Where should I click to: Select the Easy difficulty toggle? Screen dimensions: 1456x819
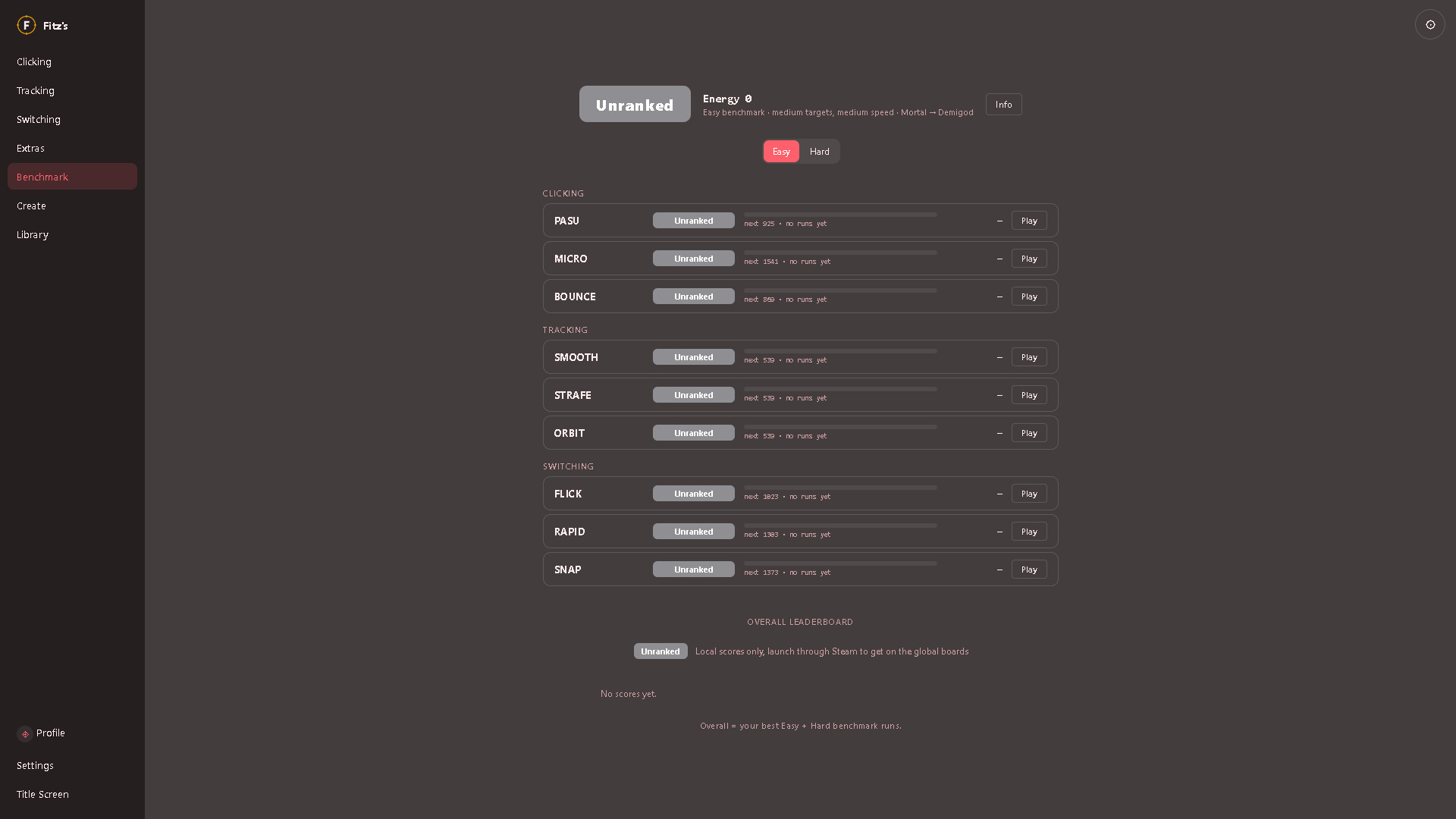tap(781, 151)
